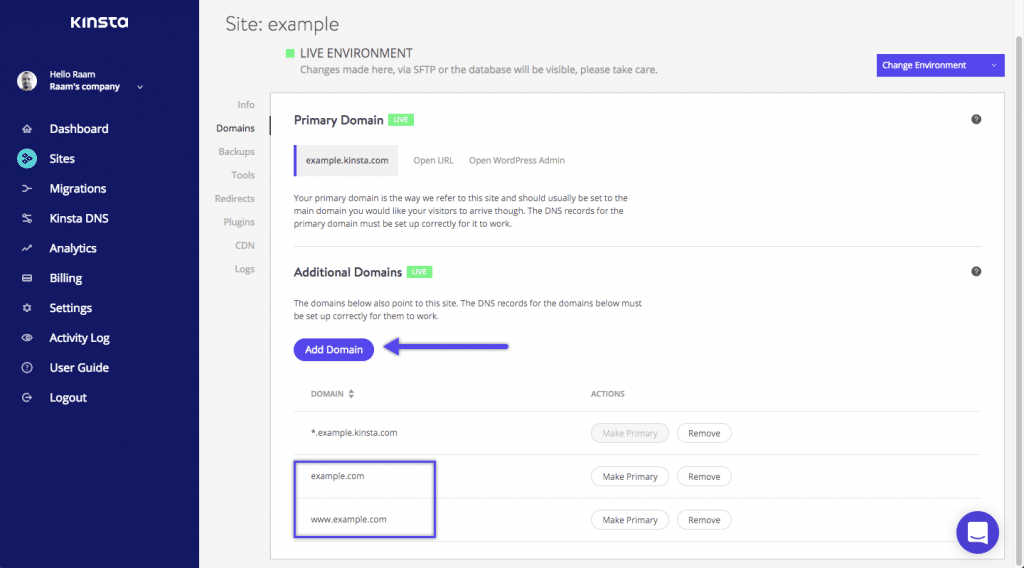Click the Add Domain button
Viewport: 1024px width, 568px height.
334,349
